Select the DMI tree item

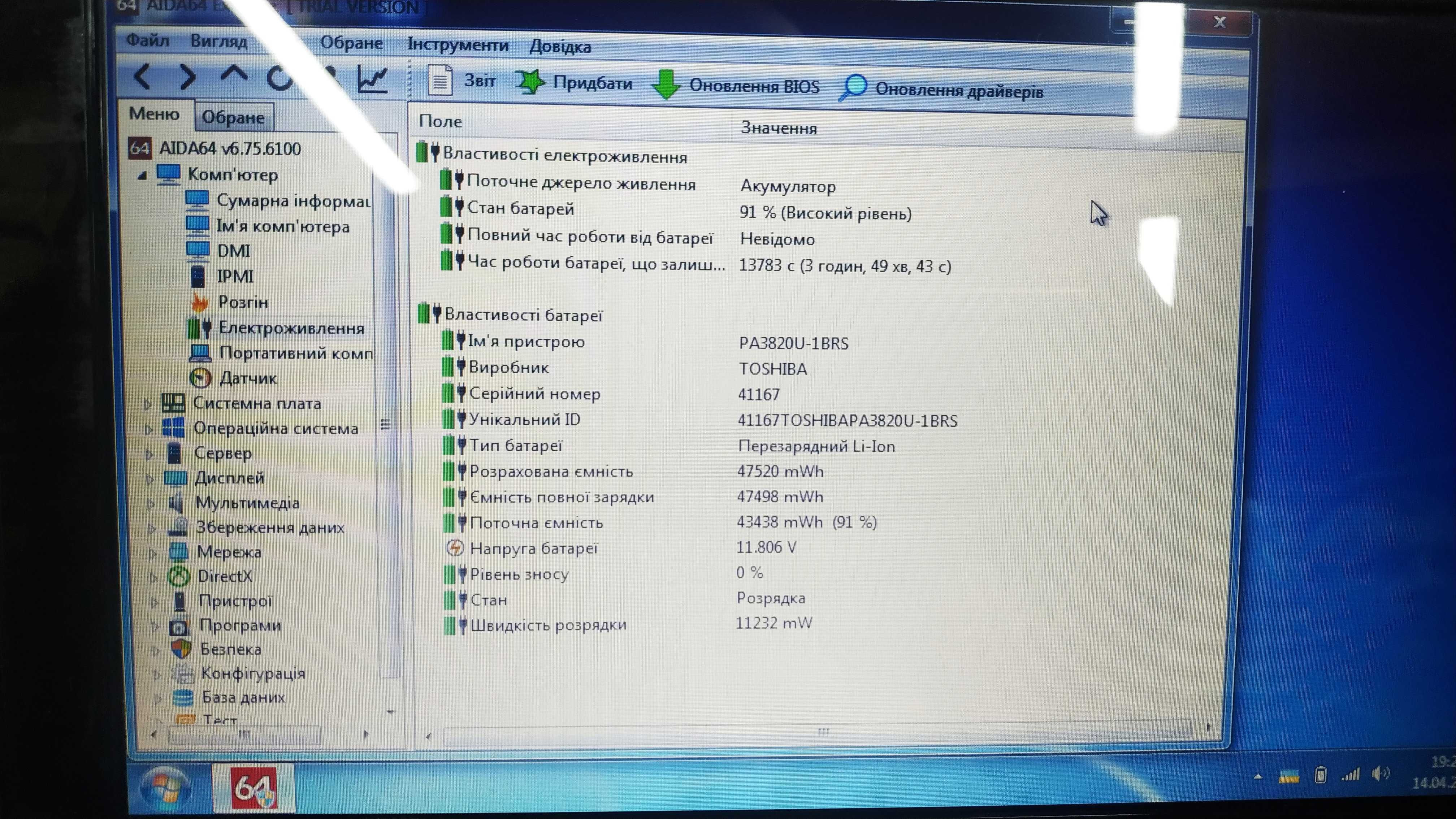(219, 250)
